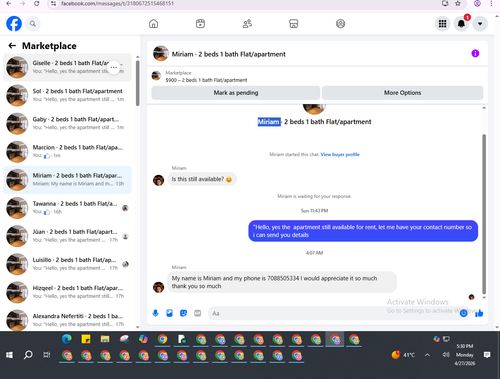The width and height of the screenshot is (500, 379).
Task: Open the Groups icon in top navigation
Action: (x=340, y=24)
